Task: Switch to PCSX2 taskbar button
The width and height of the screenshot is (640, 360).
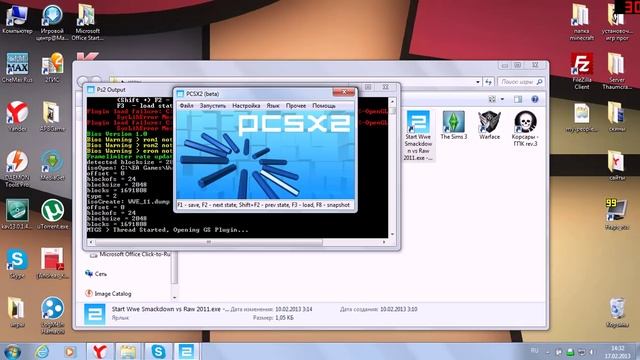Action: coord(187,351)
